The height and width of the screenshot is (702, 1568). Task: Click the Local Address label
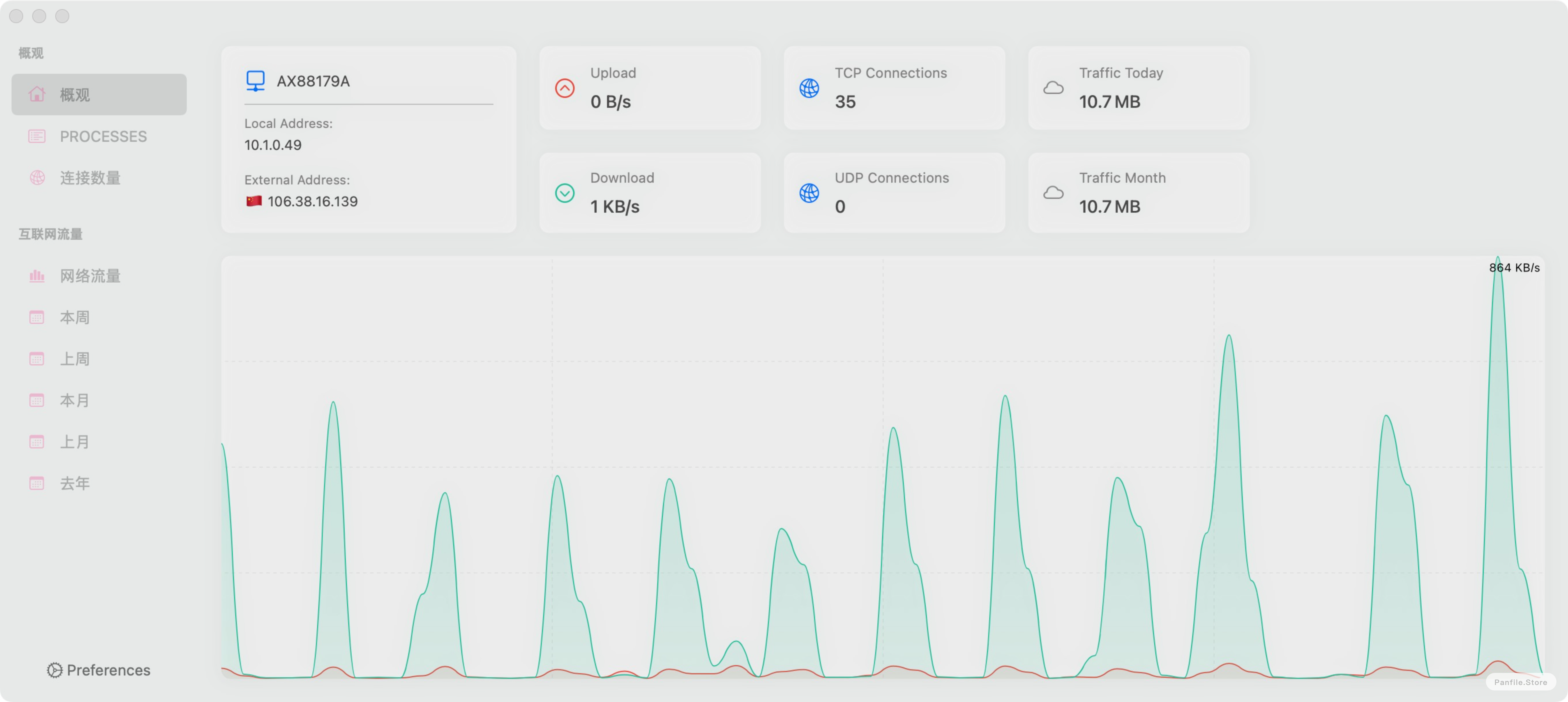pyautogui.click(x=288, y=124)
